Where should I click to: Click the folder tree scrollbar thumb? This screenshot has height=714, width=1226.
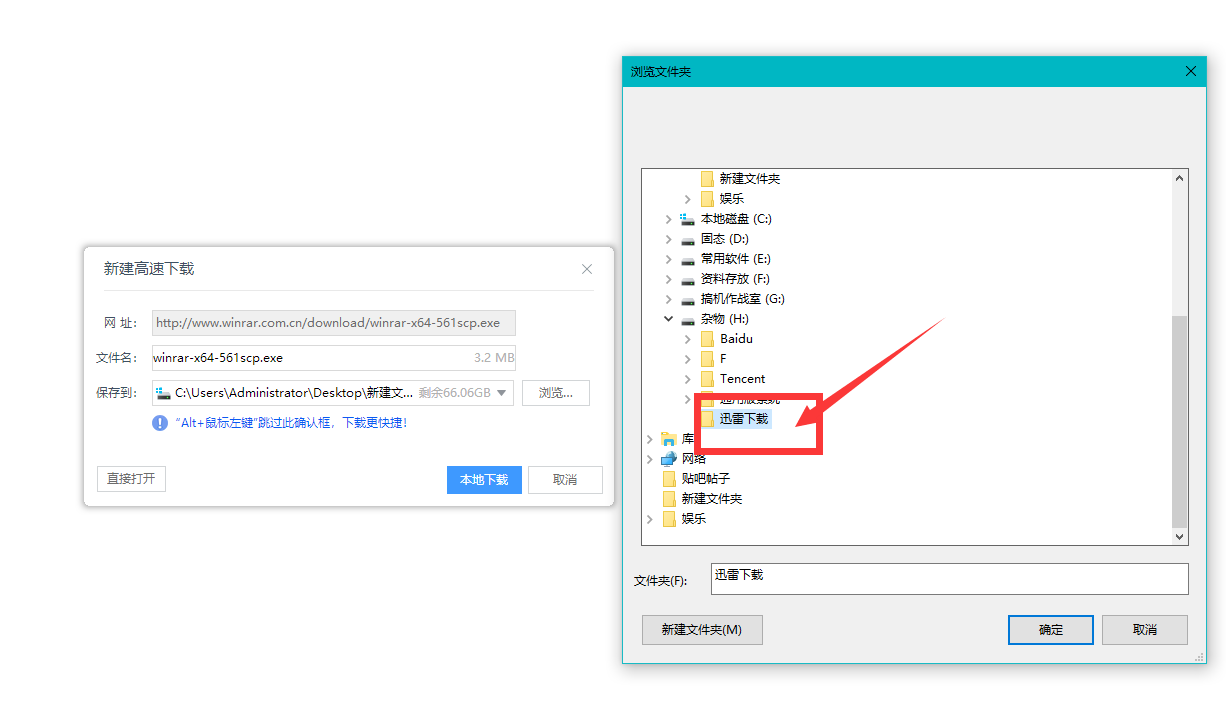[1180, 421]
